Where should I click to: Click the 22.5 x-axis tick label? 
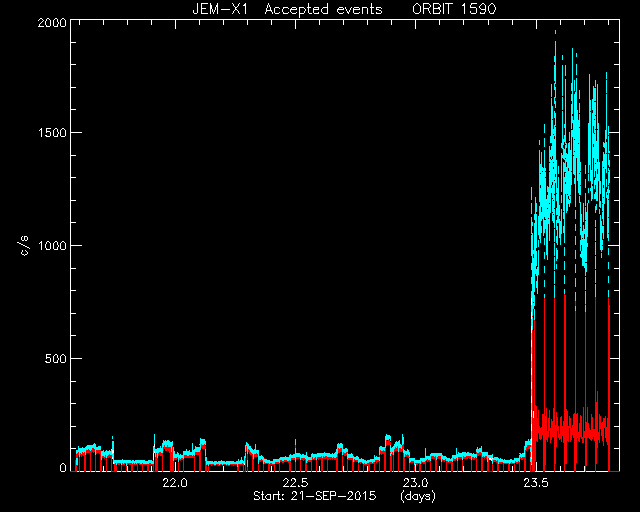point(295,483)
